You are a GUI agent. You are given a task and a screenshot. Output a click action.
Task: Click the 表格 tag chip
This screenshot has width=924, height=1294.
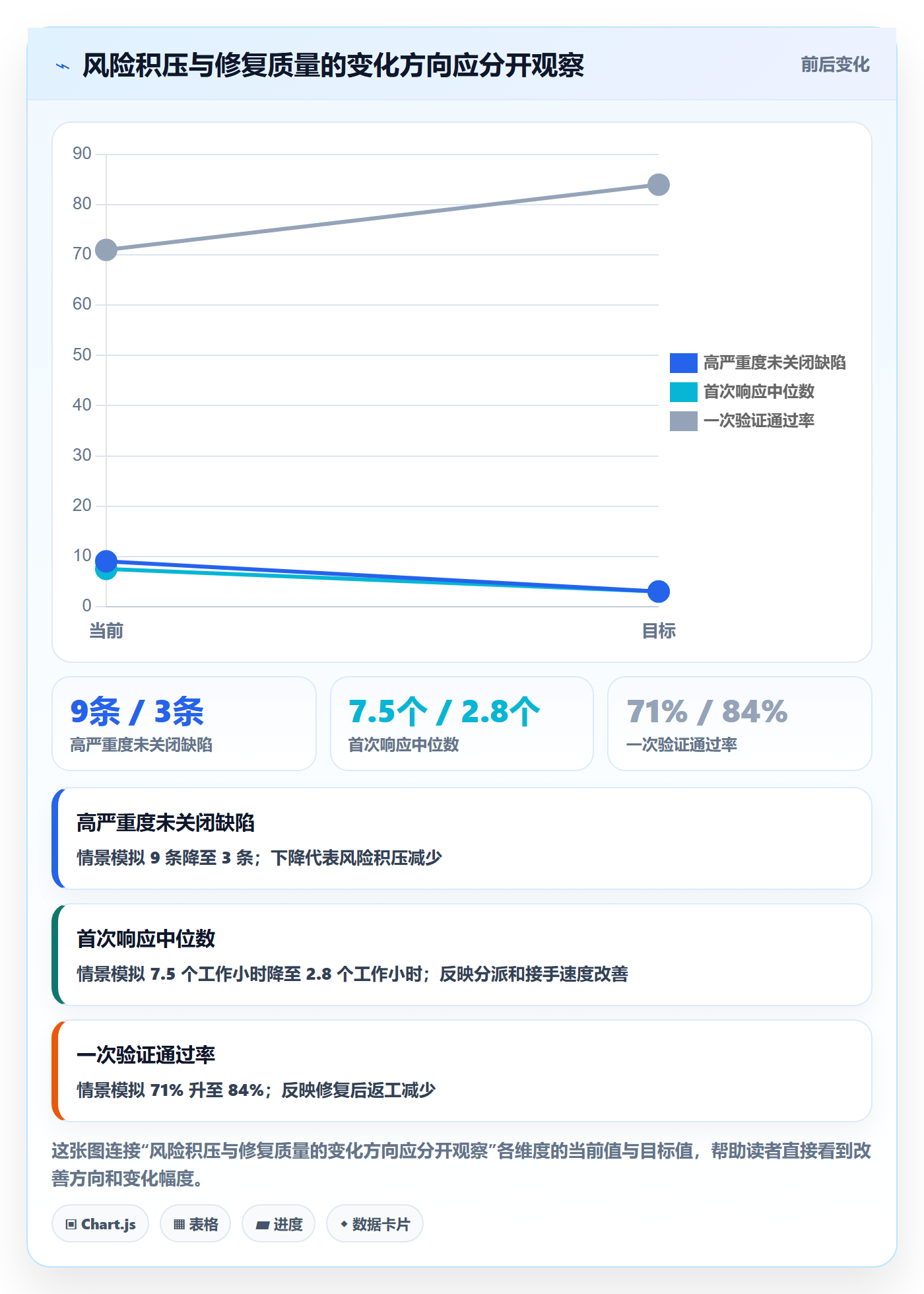(x=195, y=1224)
